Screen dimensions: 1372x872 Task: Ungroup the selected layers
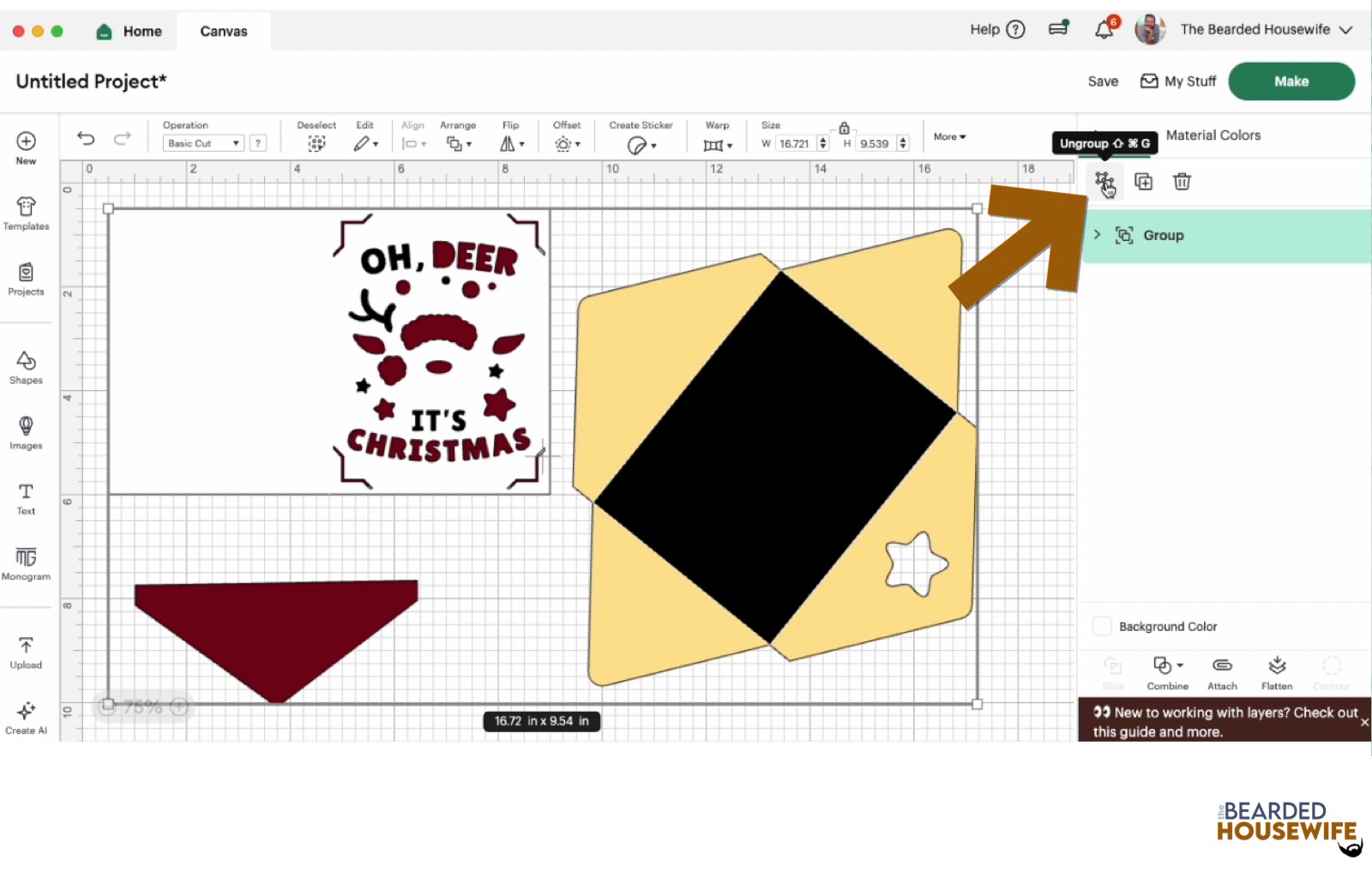[1105, 181]
